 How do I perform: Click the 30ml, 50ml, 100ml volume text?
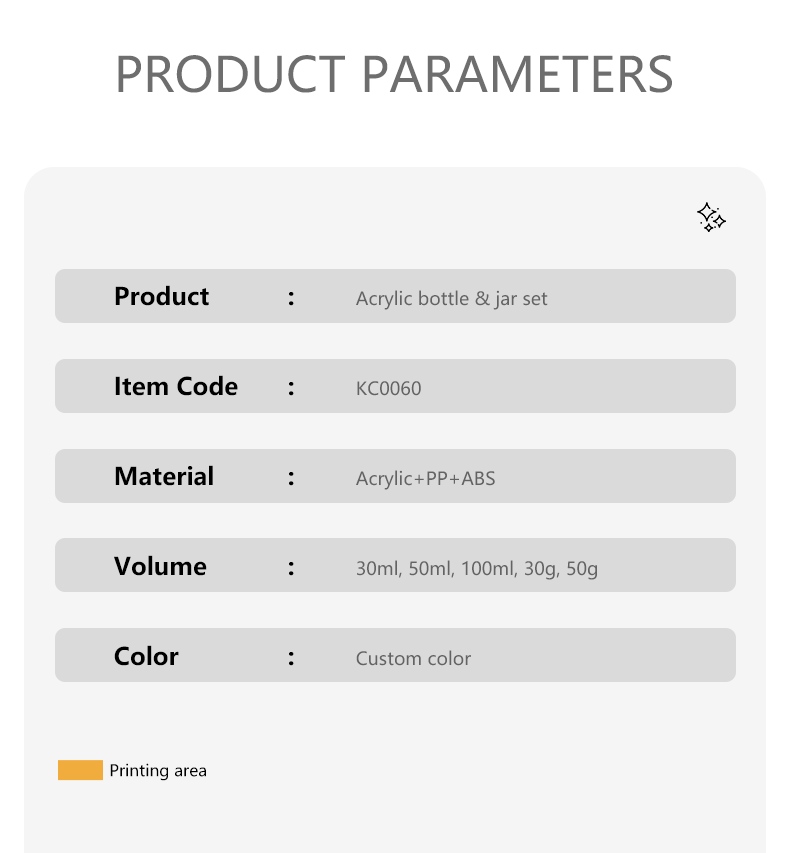[437, 568]
